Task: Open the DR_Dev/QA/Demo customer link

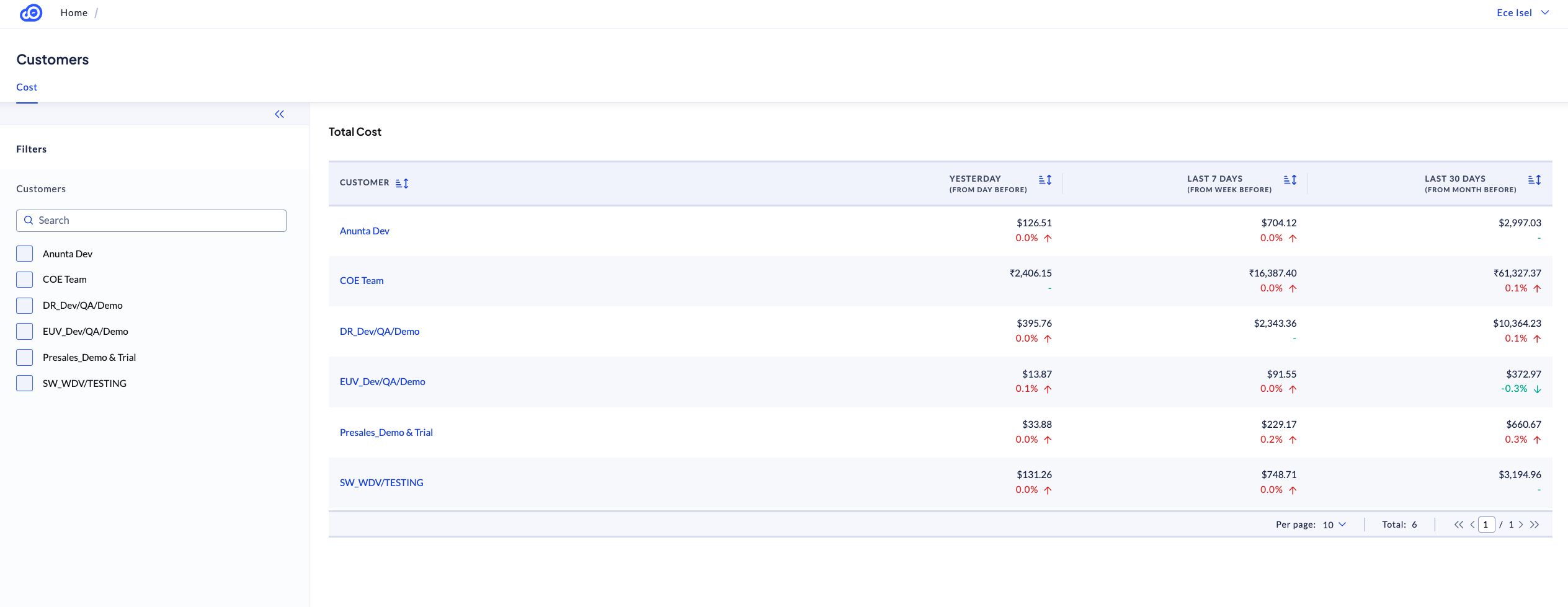Action: pos(380,332)
